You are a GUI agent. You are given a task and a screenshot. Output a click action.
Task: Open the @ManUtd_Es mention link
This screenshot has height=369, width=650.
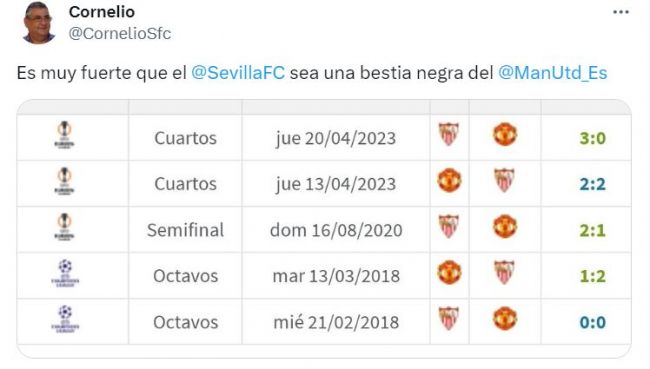coord(553,73)
